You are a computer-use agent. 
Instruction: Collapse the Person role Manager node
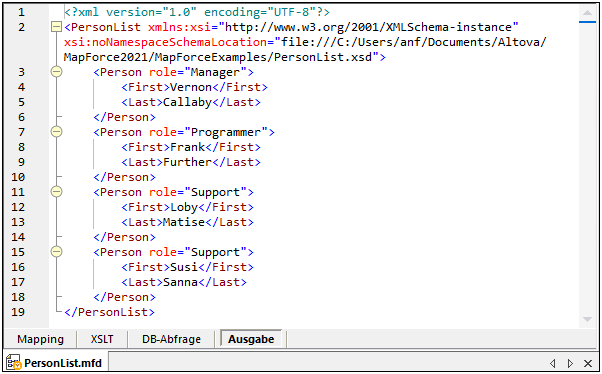pos(56,72)
